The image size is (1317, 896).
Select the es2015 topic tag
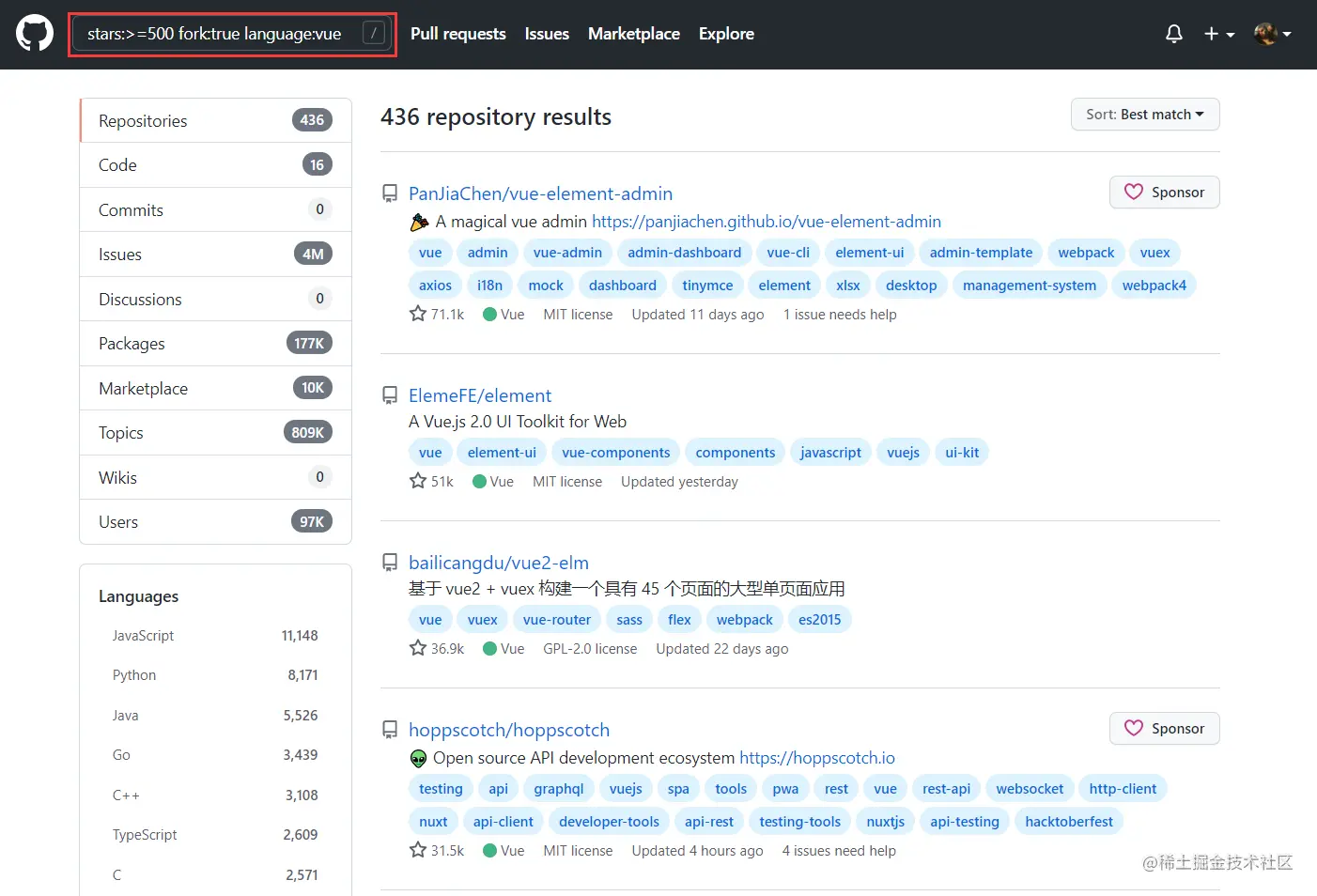[819, 620]
